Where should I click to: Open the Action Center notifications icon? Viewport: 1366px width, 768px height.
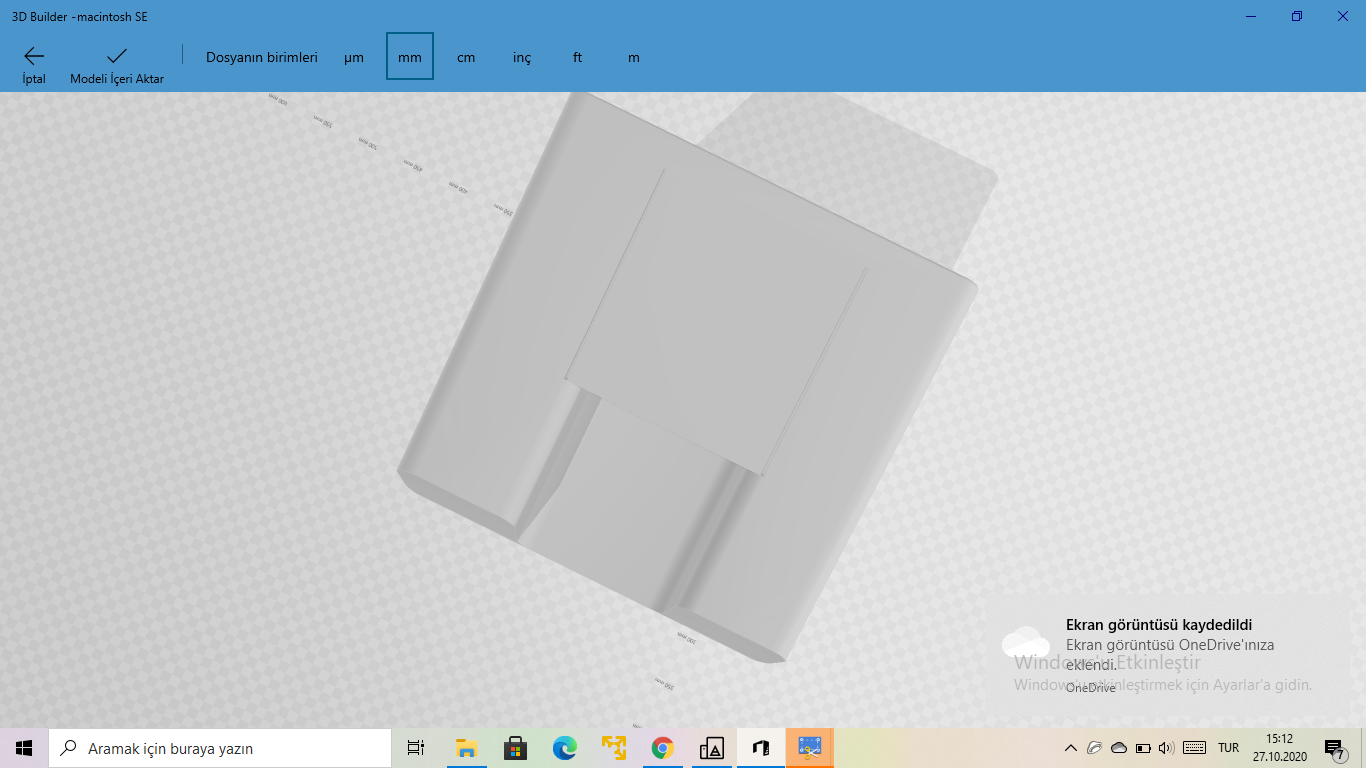[1334, 748]
